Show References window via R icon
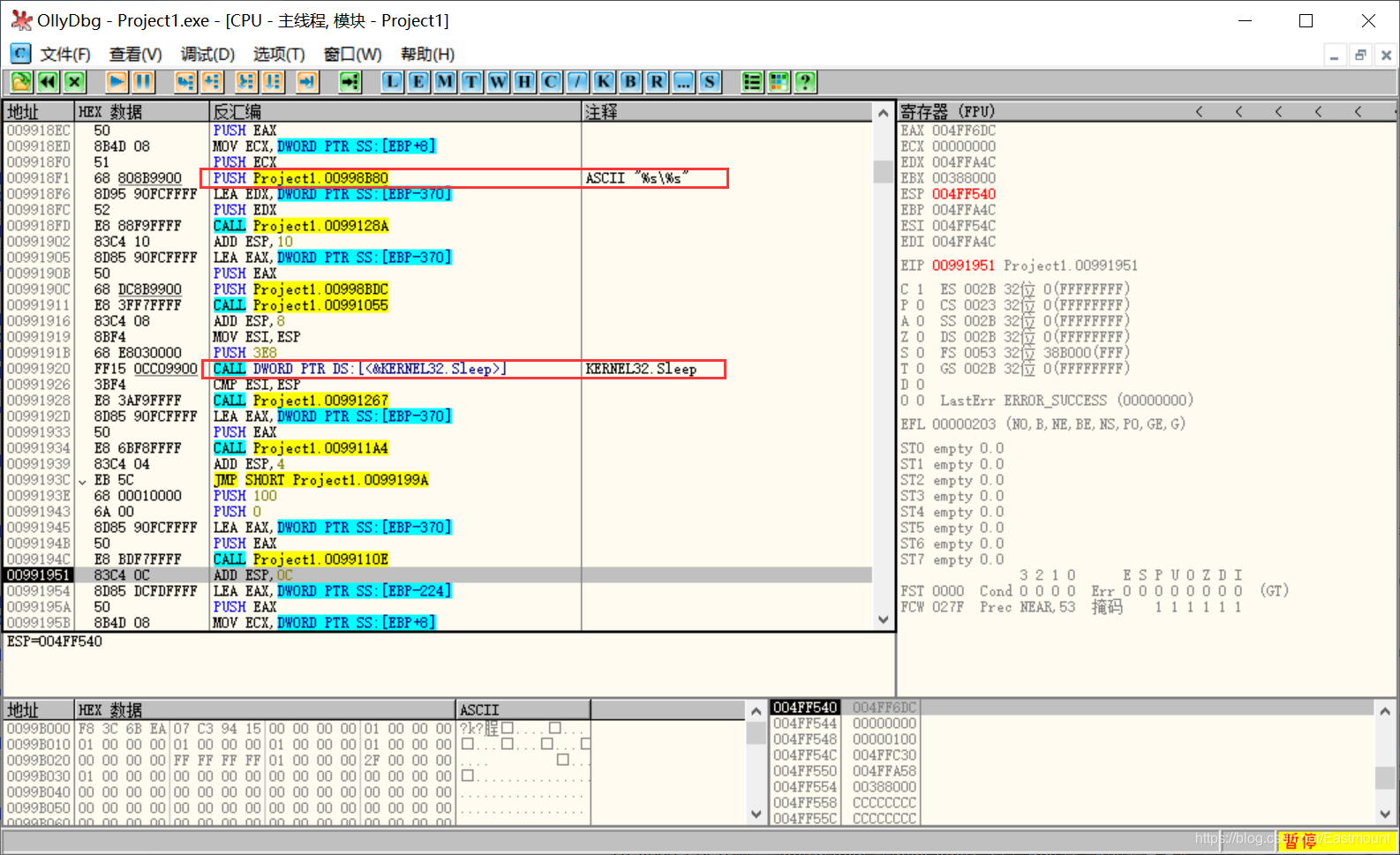 [657, 82]
